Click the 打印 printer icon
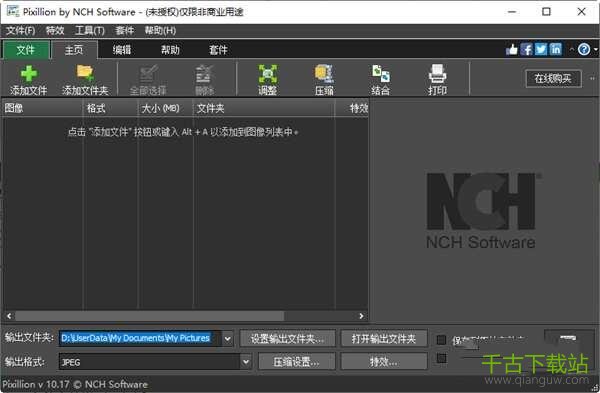 [x=437, y=73]
